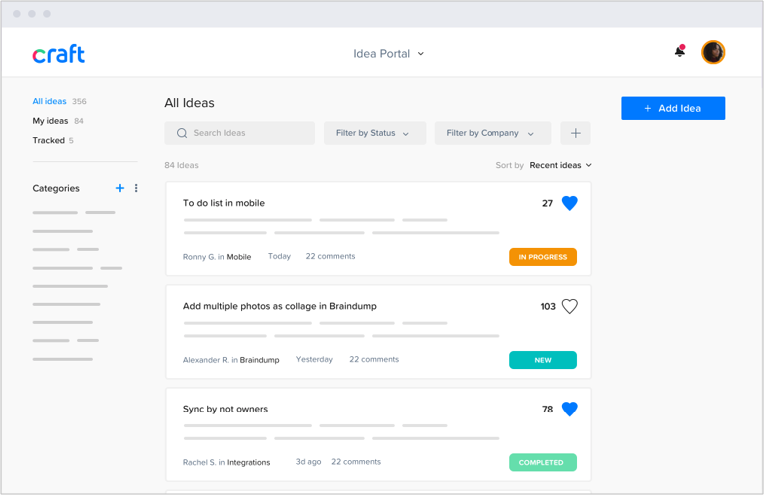Open the Filter by Company dropdown
The height and width of the screenshot is (495, 764).
[x=491, y=133]
